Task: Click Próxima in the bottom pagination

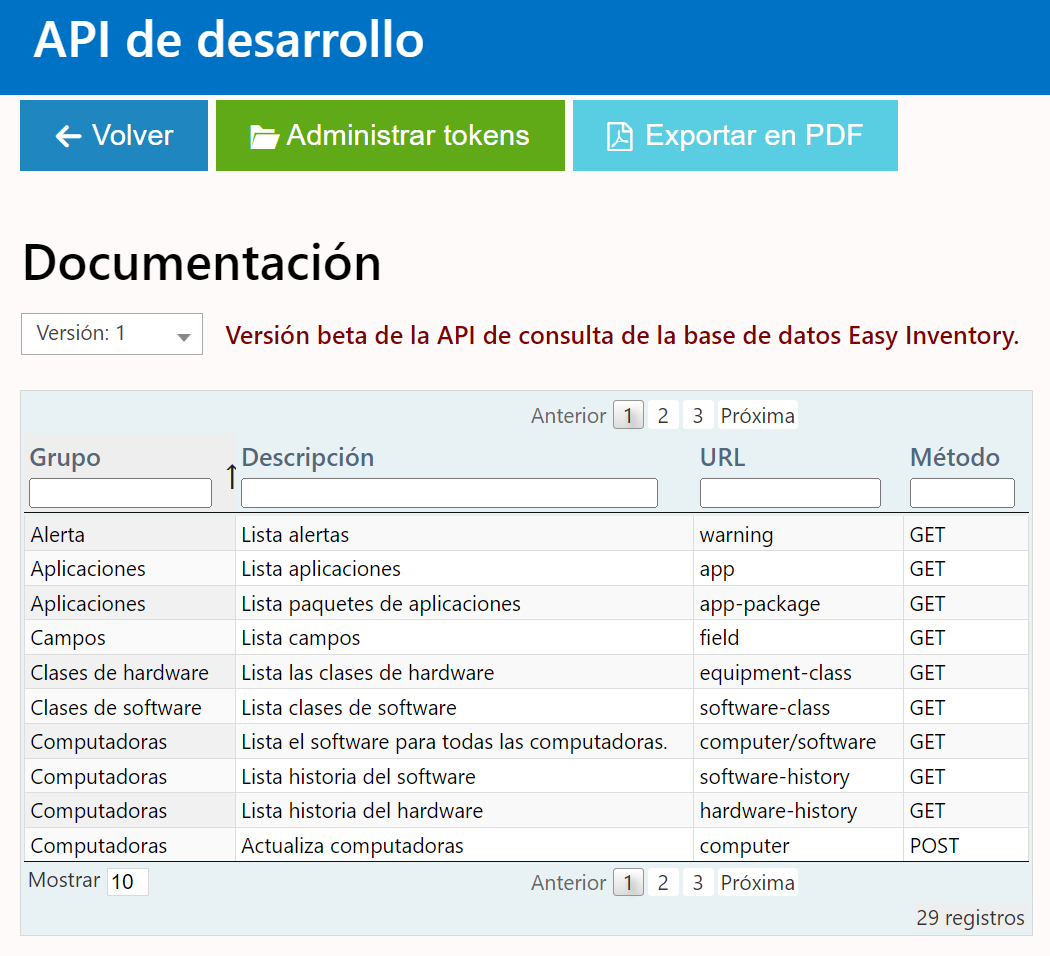Action: point(757,882)
